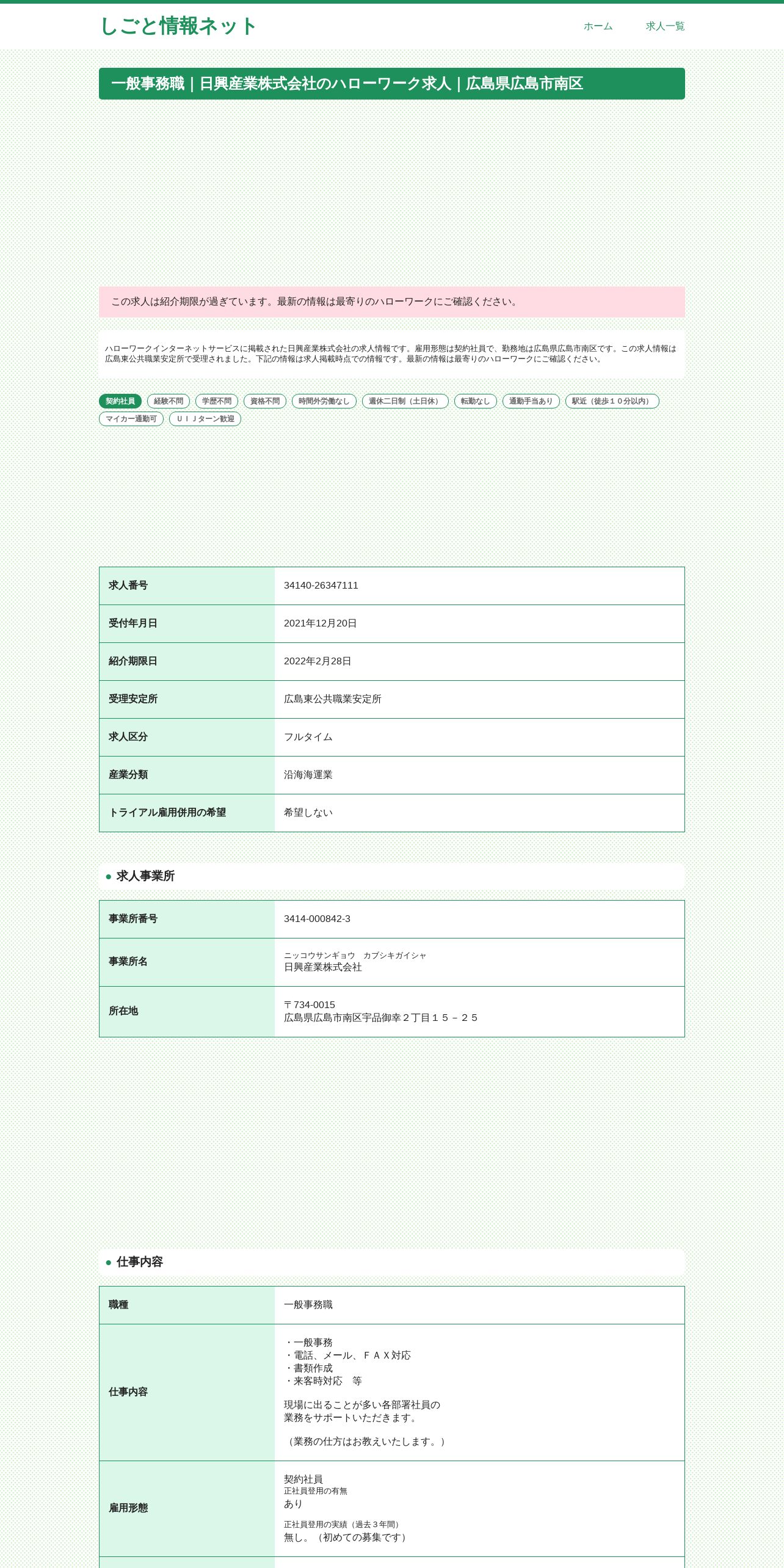This screenshot has width=784, height=1568.
Task: Click the 事業所番号 row label
Action: click(133, 919)
